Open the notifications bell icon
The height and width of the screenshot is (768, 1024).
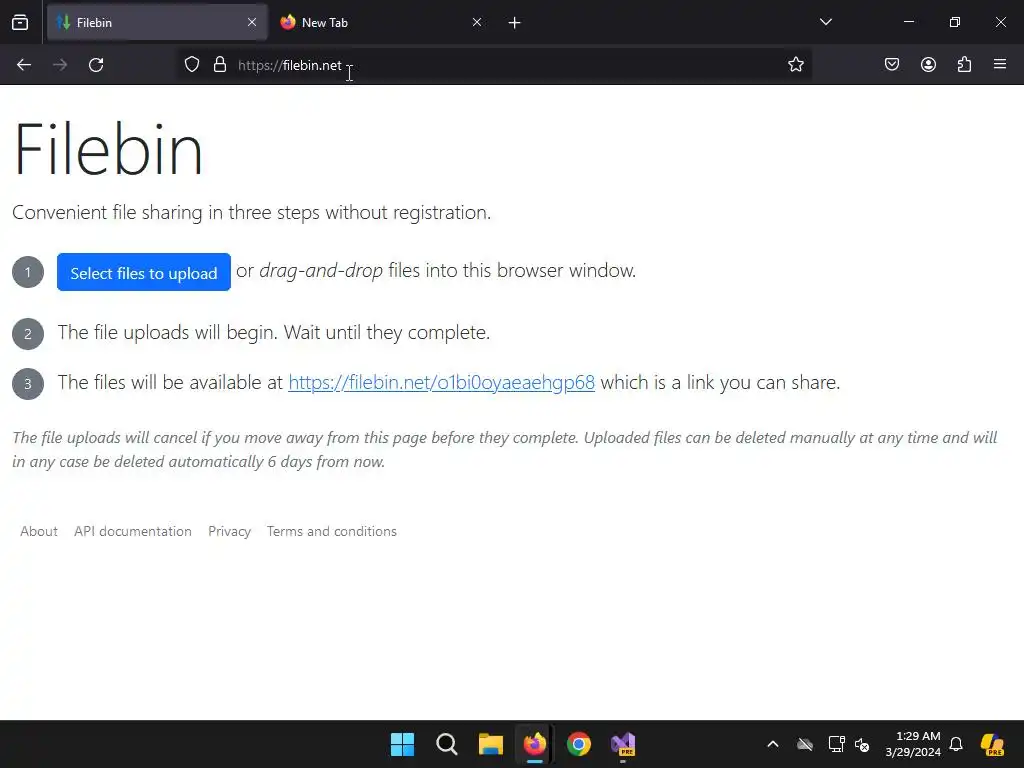click(956, 744)
